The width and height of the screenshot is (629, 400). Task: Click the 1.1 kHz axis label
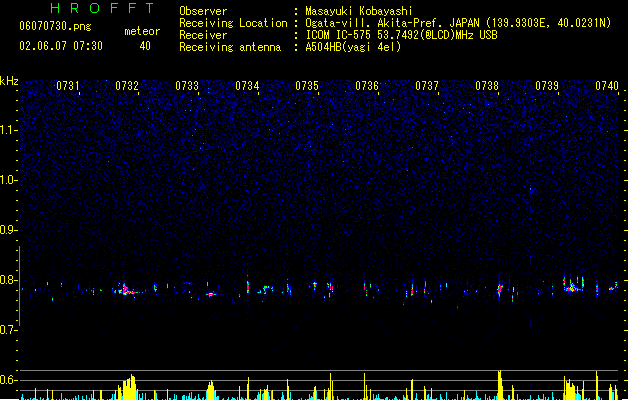(x=8, y=130)
